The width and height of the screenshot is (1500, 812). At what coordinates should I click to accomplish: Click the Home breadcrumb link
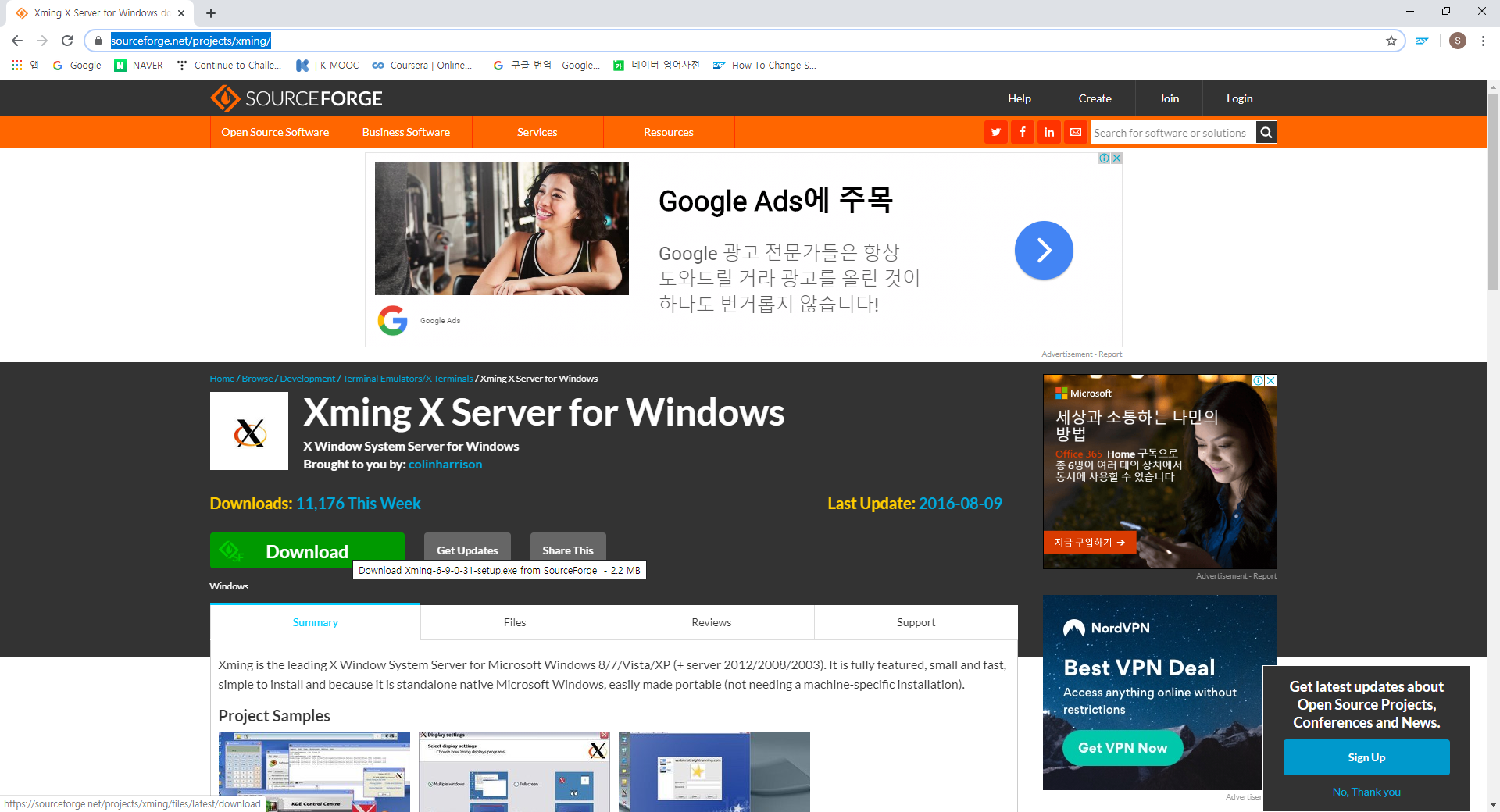tap(222, 379)
